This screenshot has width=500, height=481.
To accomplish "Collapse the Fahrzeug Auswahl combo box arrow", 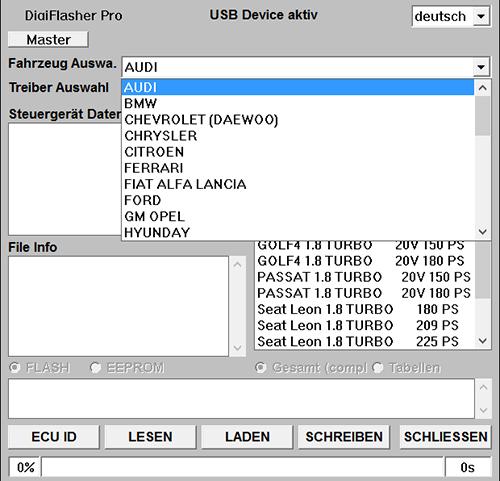I will pos(481,67).
